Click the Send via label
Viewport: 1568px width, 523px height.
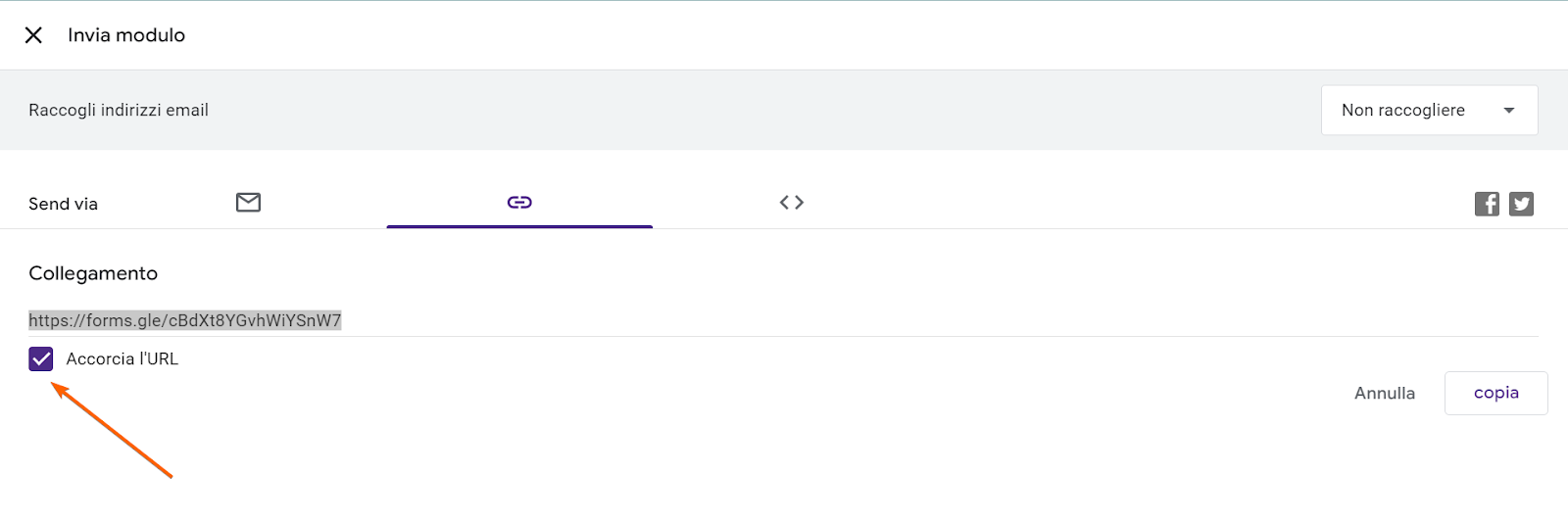click(64, 204)
